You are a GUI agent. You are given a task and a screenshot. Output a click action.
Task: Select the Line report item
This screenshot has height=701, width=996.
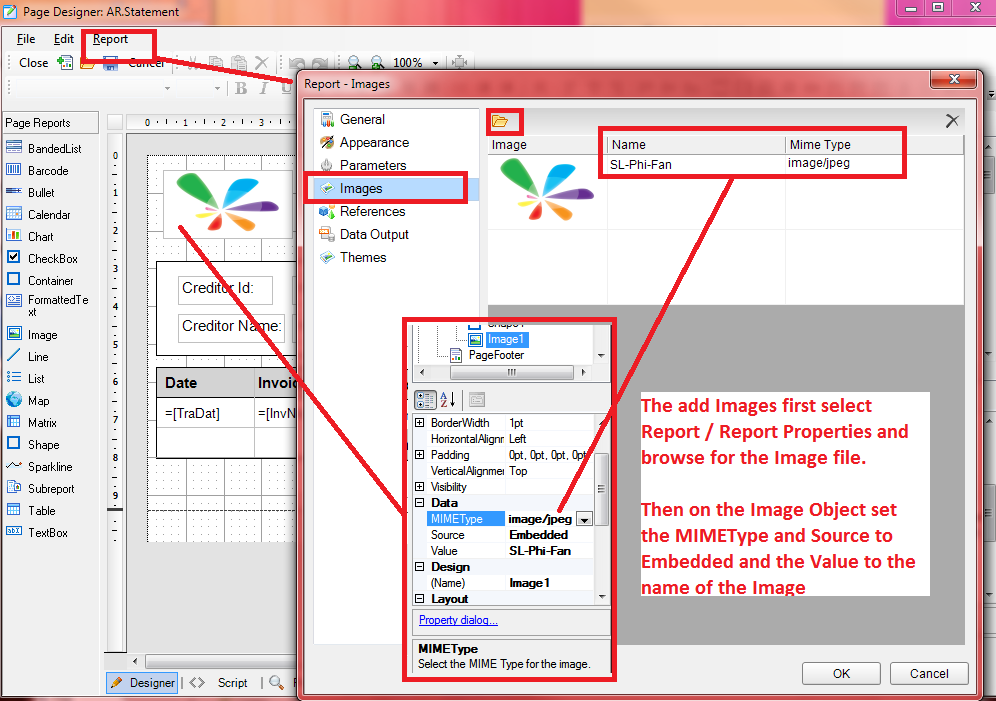coord(27,357)
